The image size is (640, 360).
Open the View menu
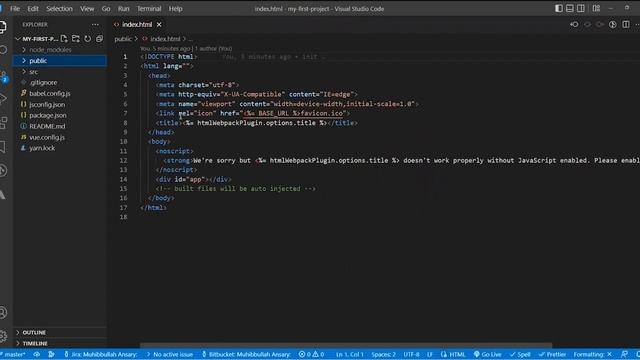(x=87, y=9)
